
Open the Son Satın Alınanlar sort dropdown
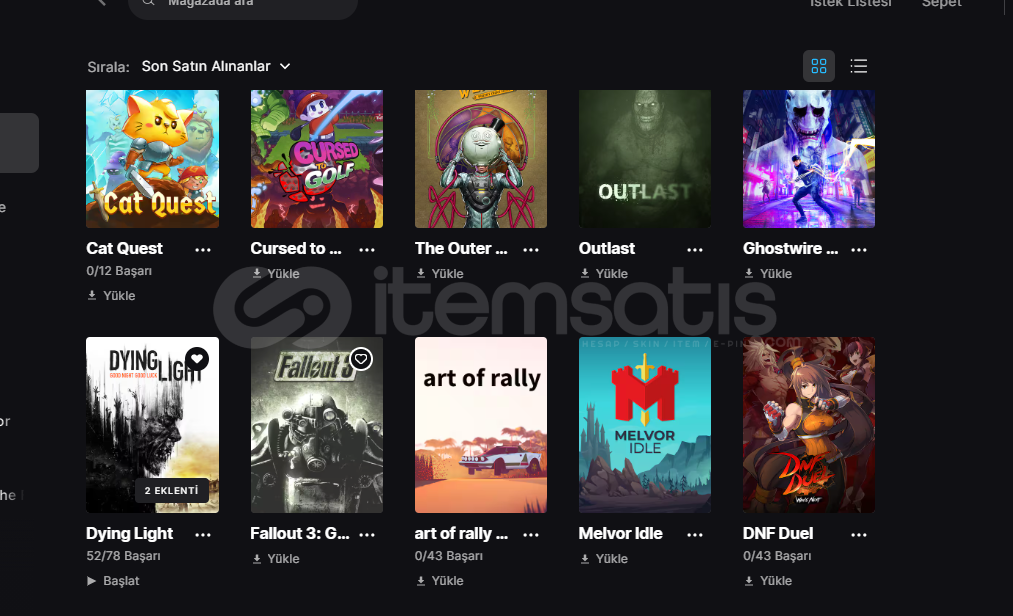pyautogui.click(x=216, y=66)
